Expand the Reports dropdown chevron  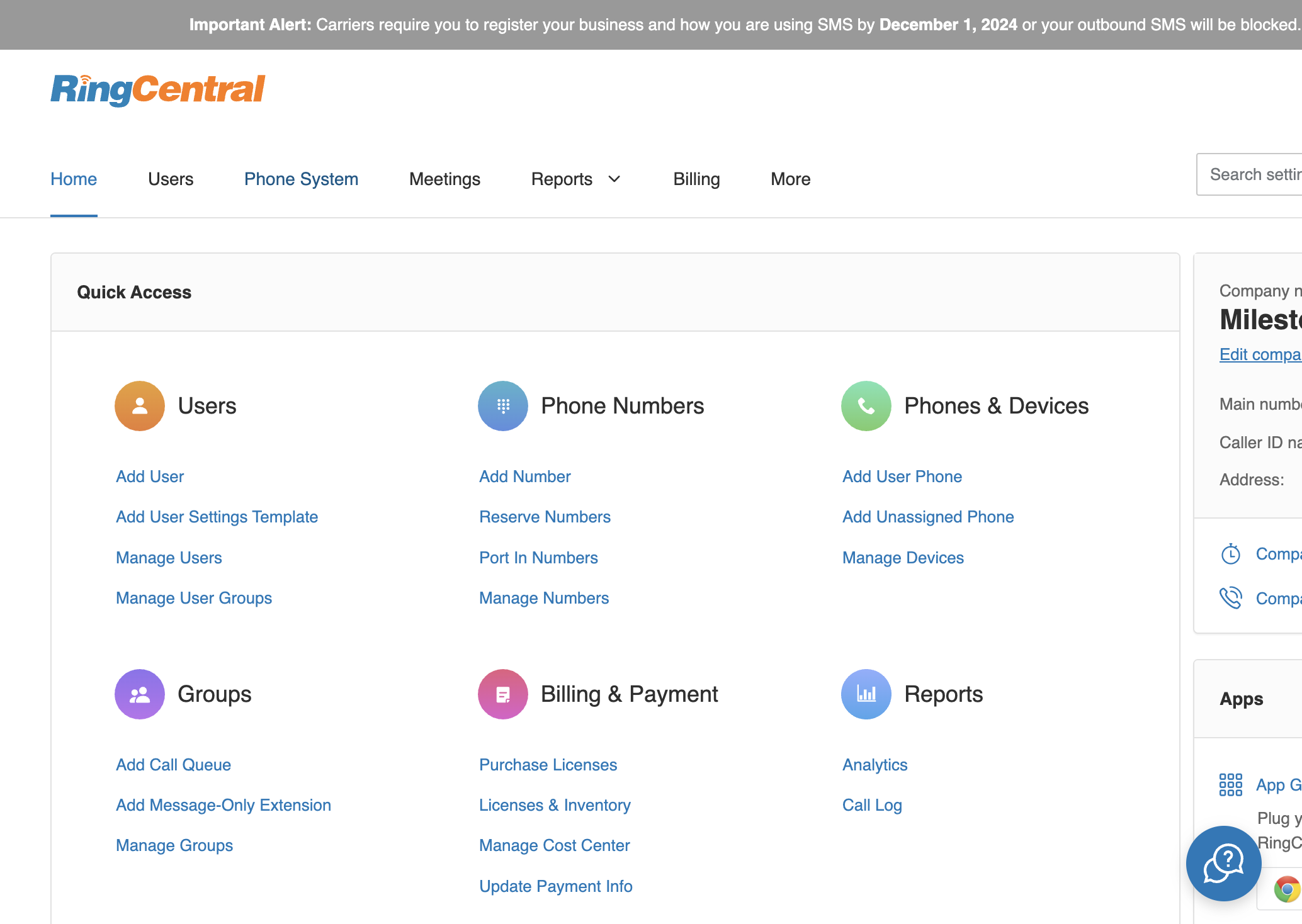(614, 179)
